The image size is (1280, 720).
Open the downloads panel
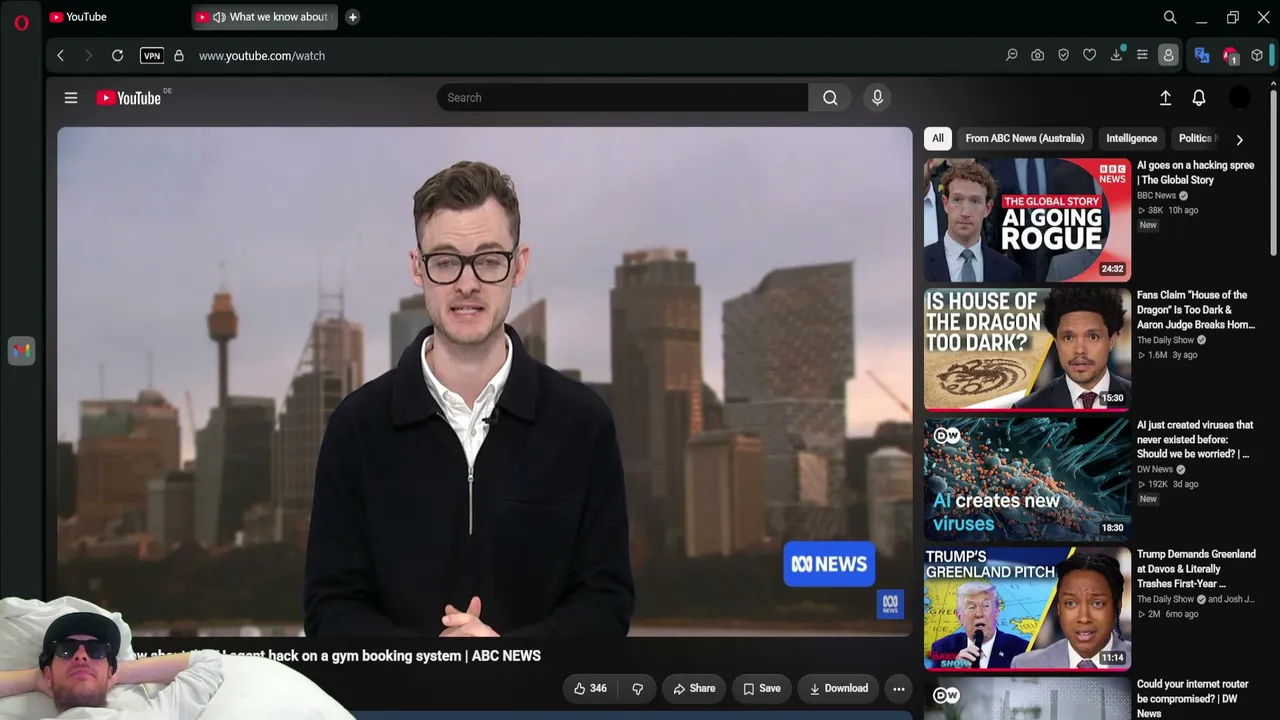coord(1116,56)
